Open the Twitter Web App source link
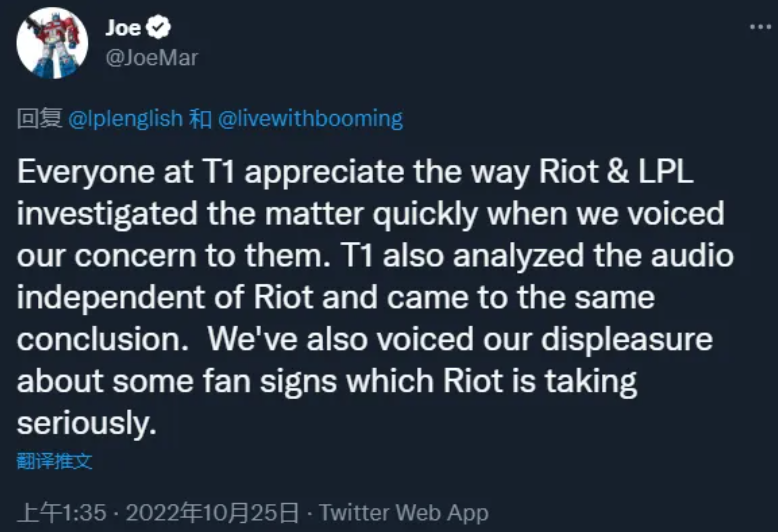Screen dimensions: 778x532 click(403, 513)
